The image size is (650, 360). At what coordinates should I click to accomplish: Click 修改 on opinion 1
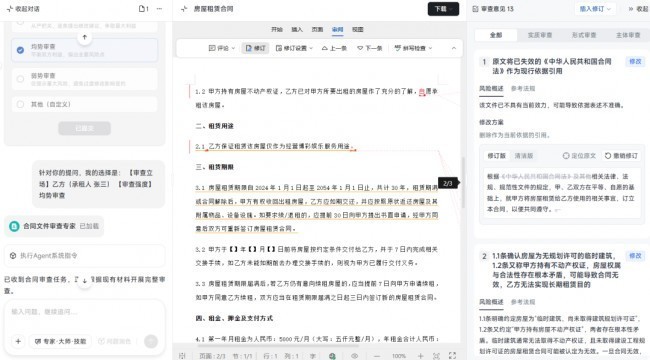click(x=635, y=61)
